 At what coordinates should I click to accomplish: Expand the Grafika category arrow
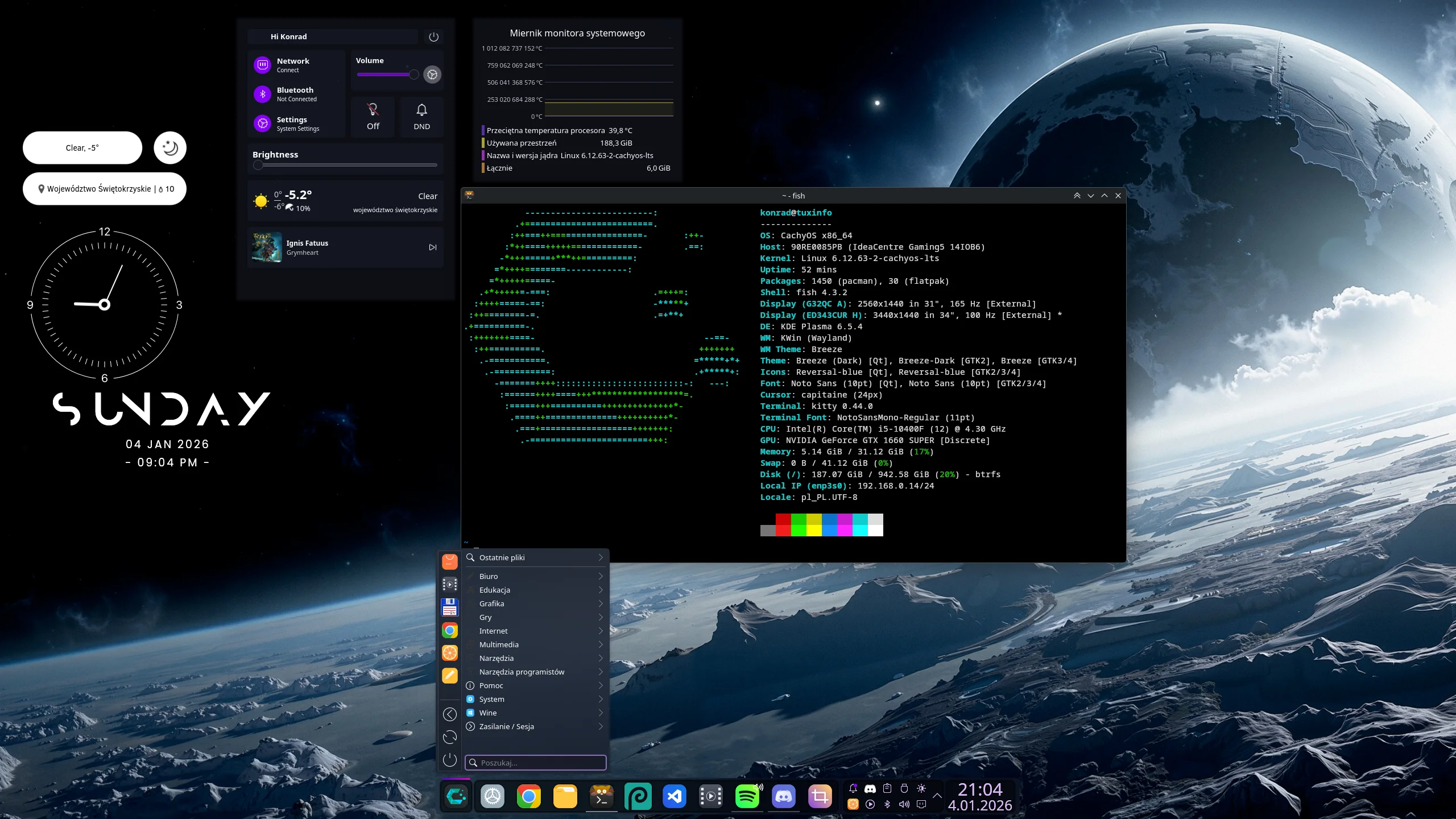601,603
